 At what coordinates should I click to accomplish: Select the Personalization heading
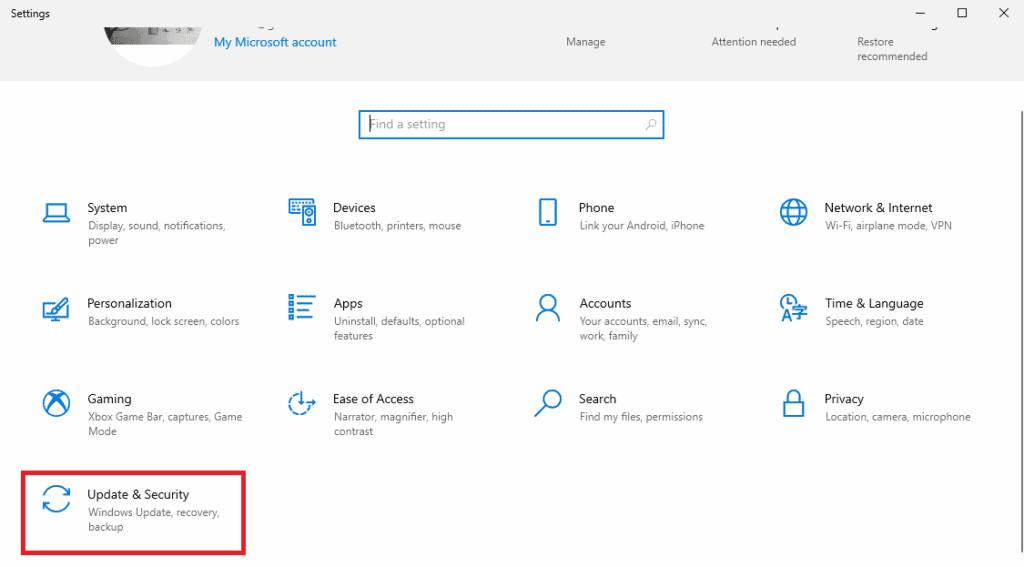[129, 303]
